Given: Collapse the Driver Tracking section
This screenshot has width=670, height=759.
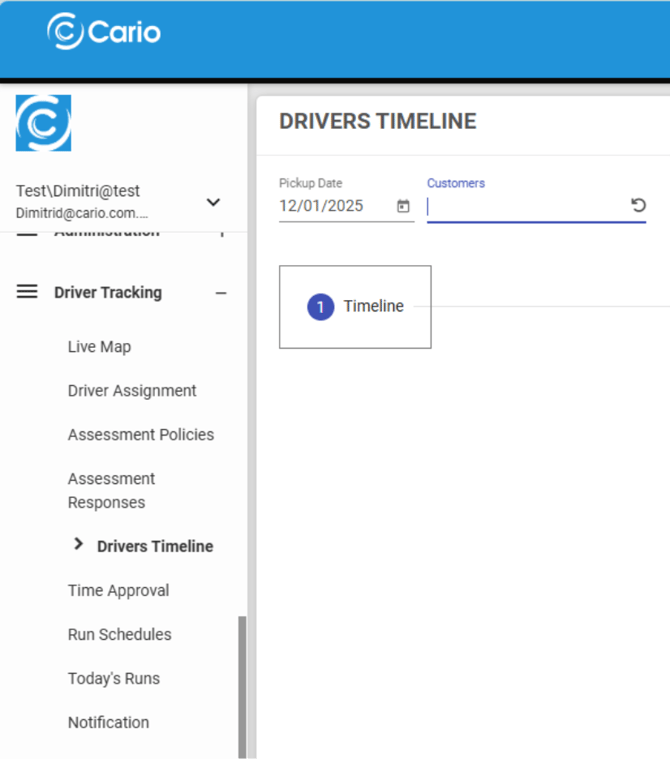Looking at the screenshot, I should (221, 293).
